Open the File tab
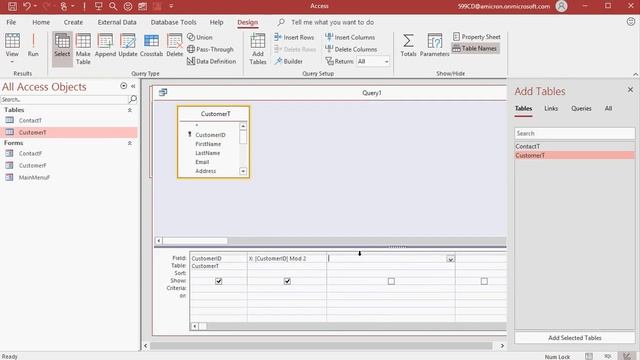This screenshot has width=640, height=360. [11, 22]
